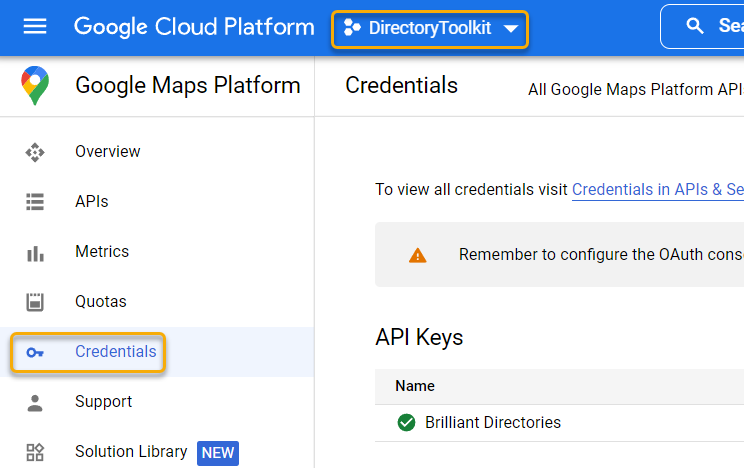
Task: Open APIs in the sidebar
Action: tap(92, 201)
